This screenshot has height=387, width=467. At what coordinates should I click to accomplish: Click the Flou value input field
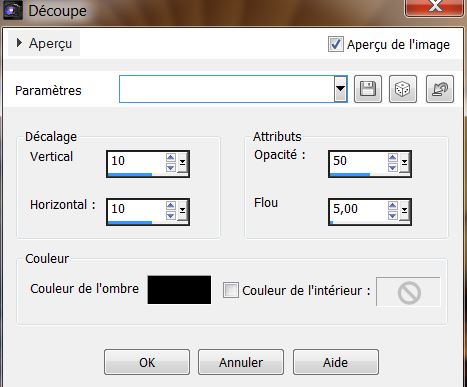click(358, 209)
